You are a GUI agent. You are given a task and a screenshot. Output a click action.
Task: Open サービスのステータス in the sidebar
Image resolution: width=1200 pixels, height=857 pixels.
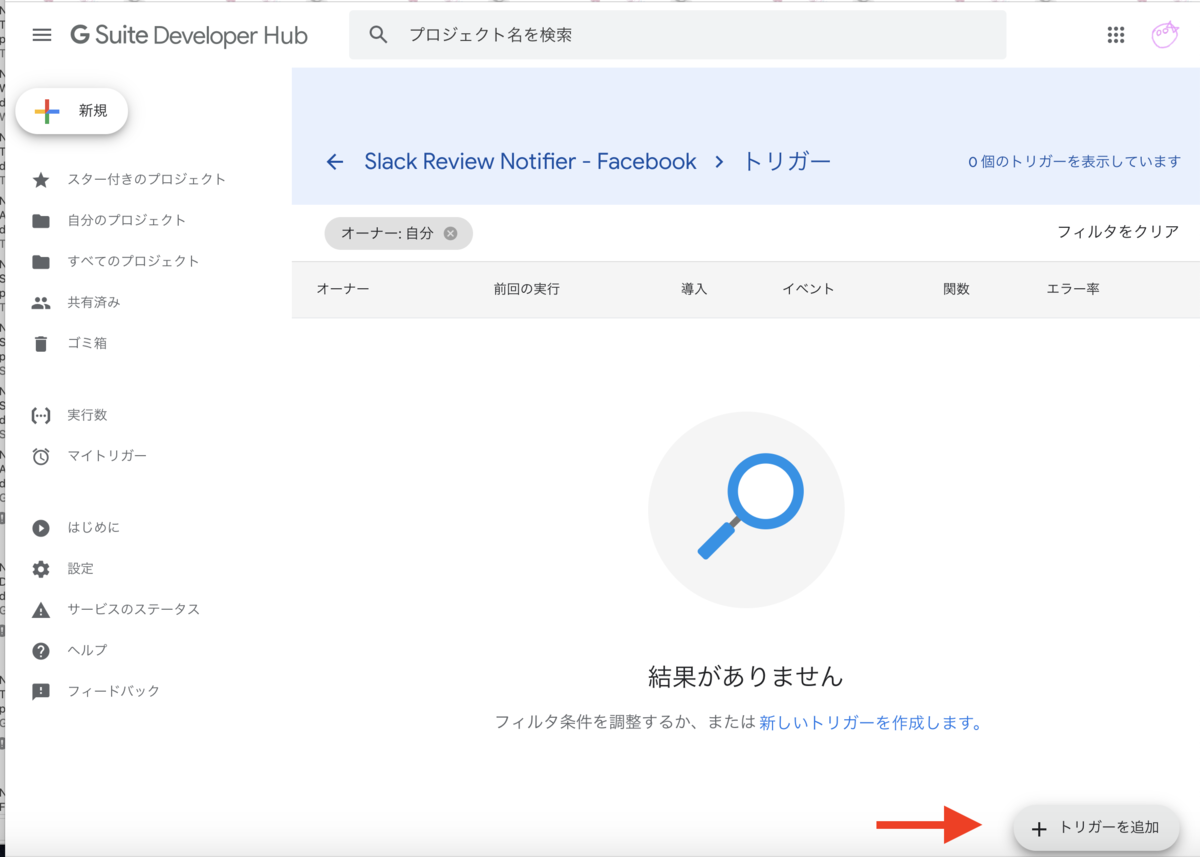134,610
